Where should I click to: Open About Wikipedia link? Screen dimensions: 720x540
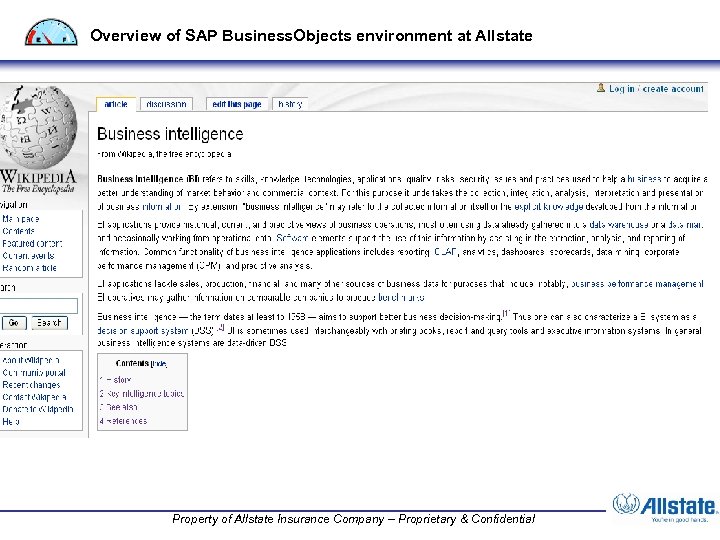tap(31, 360)
